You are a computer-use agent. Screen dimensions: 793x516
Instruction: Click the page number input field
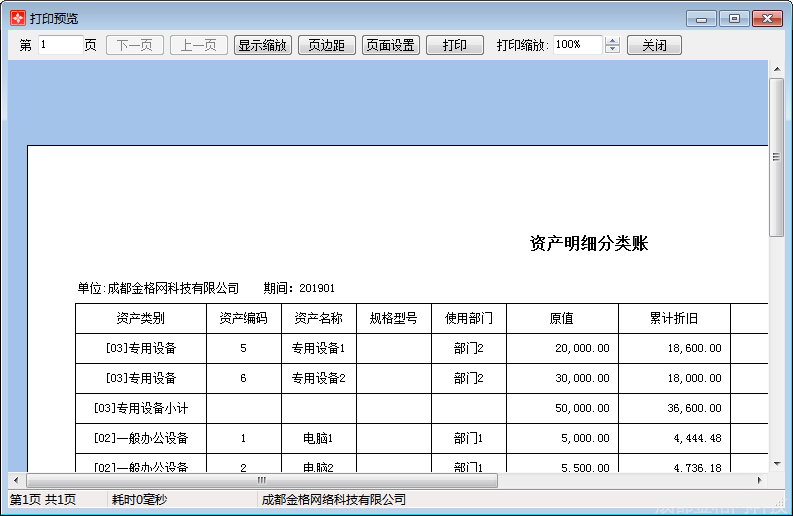(x=60, y=45)
